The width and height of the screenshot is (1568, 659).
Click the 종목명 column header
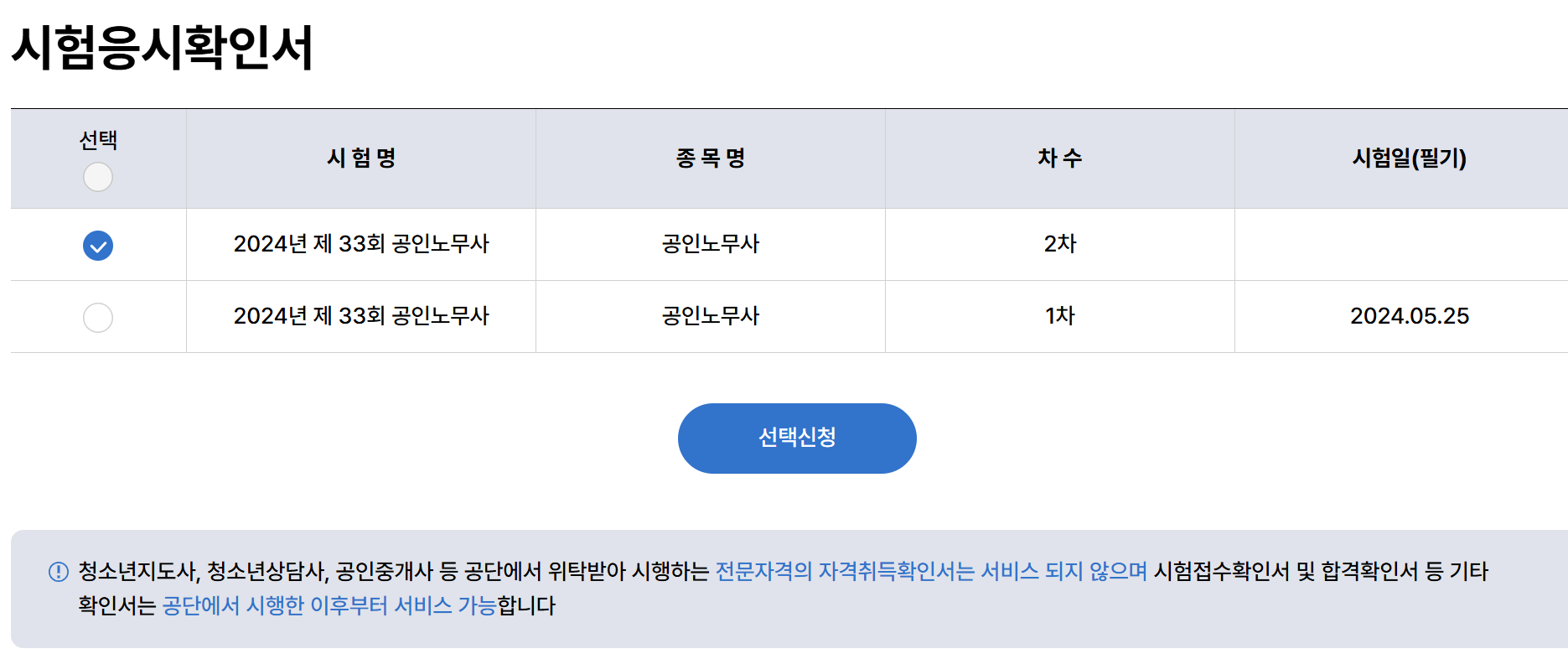point(711,158)
